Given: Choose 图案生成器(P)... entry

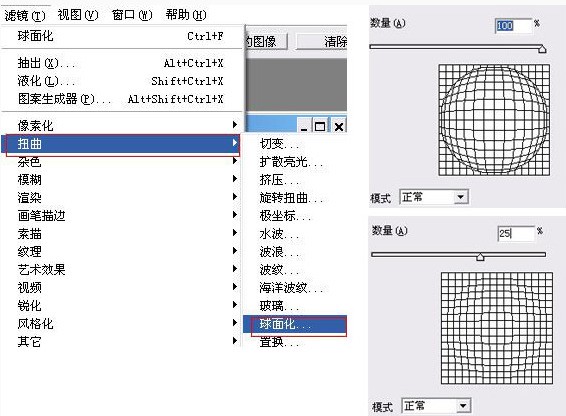Looking at the screenshot, I should pyautogui.click(x=121, y=99).
